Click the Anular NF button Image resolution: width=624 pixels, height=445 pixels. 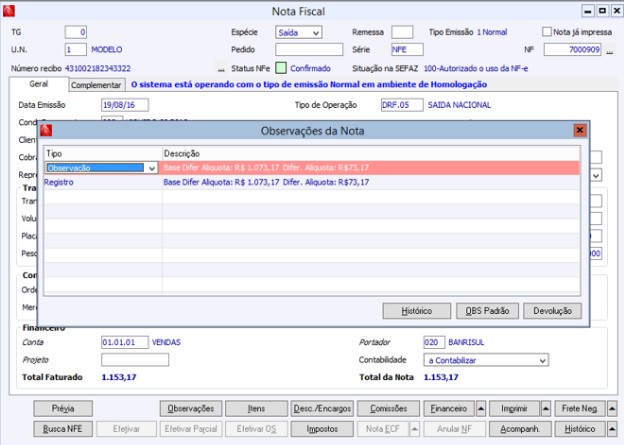coord(454,429)
